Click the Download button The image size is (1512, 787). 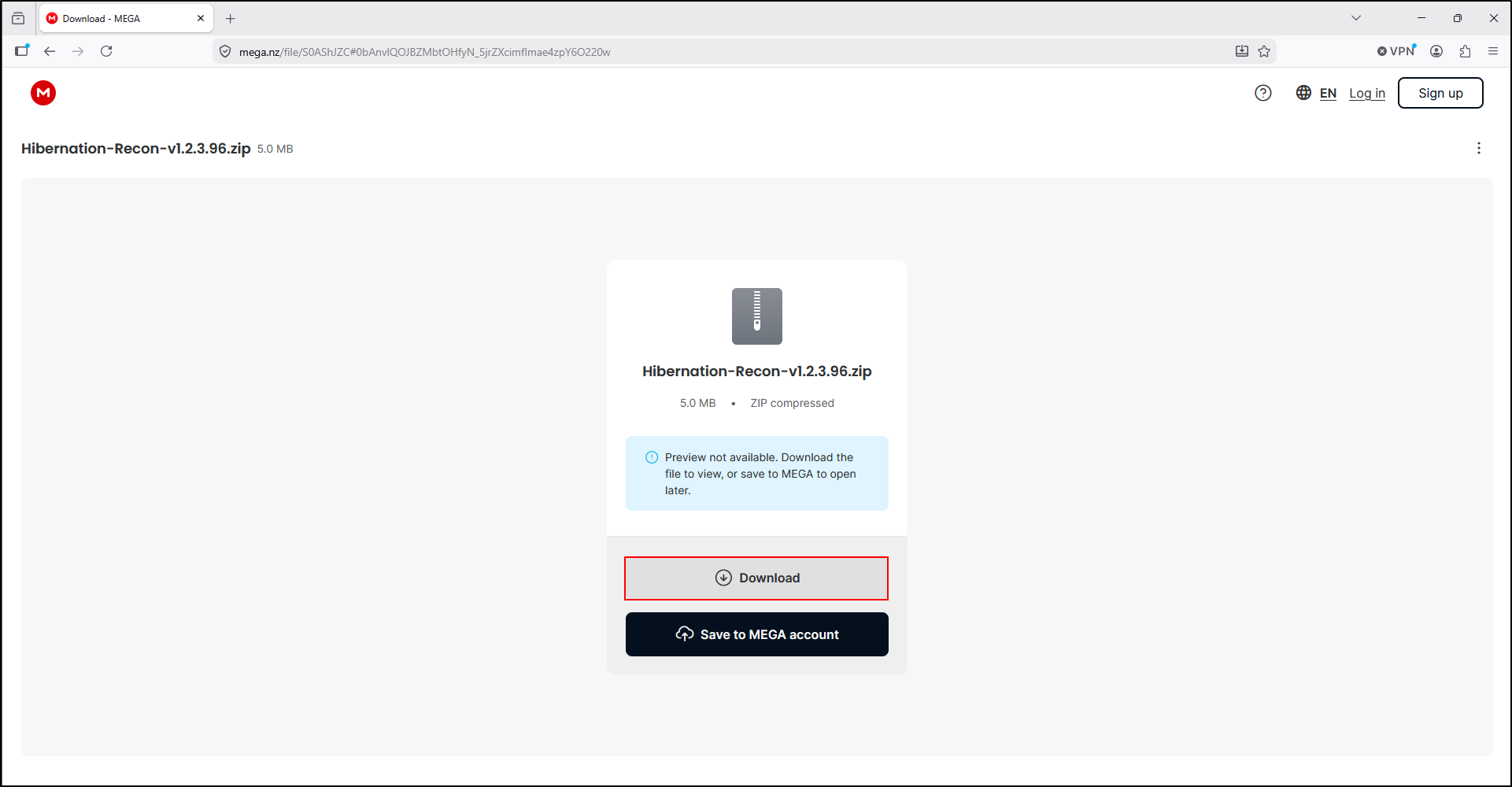point(756,578)
